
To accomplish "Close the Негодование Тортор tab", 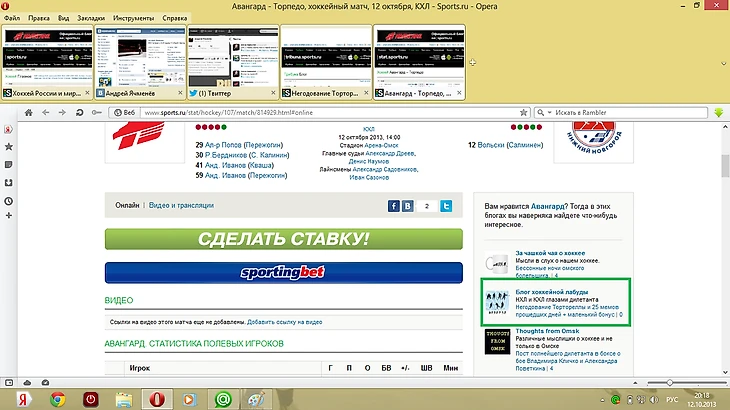I will point(366,93).
